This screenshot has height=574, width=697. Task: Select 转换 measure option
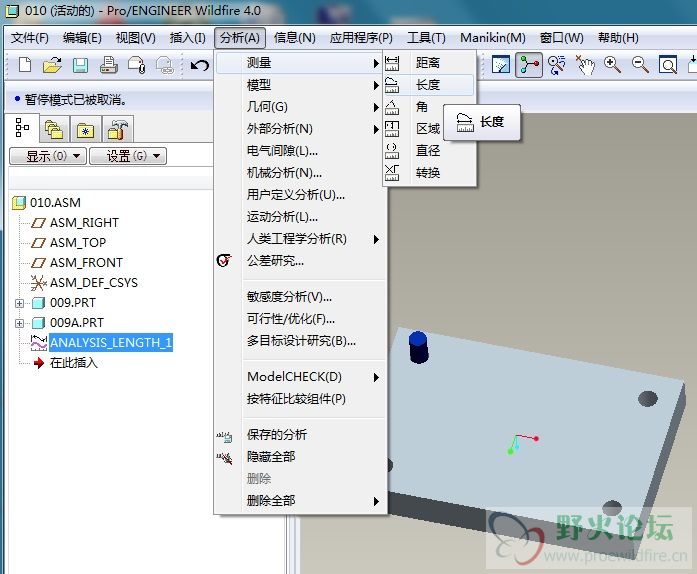click(x=429, y=173)
